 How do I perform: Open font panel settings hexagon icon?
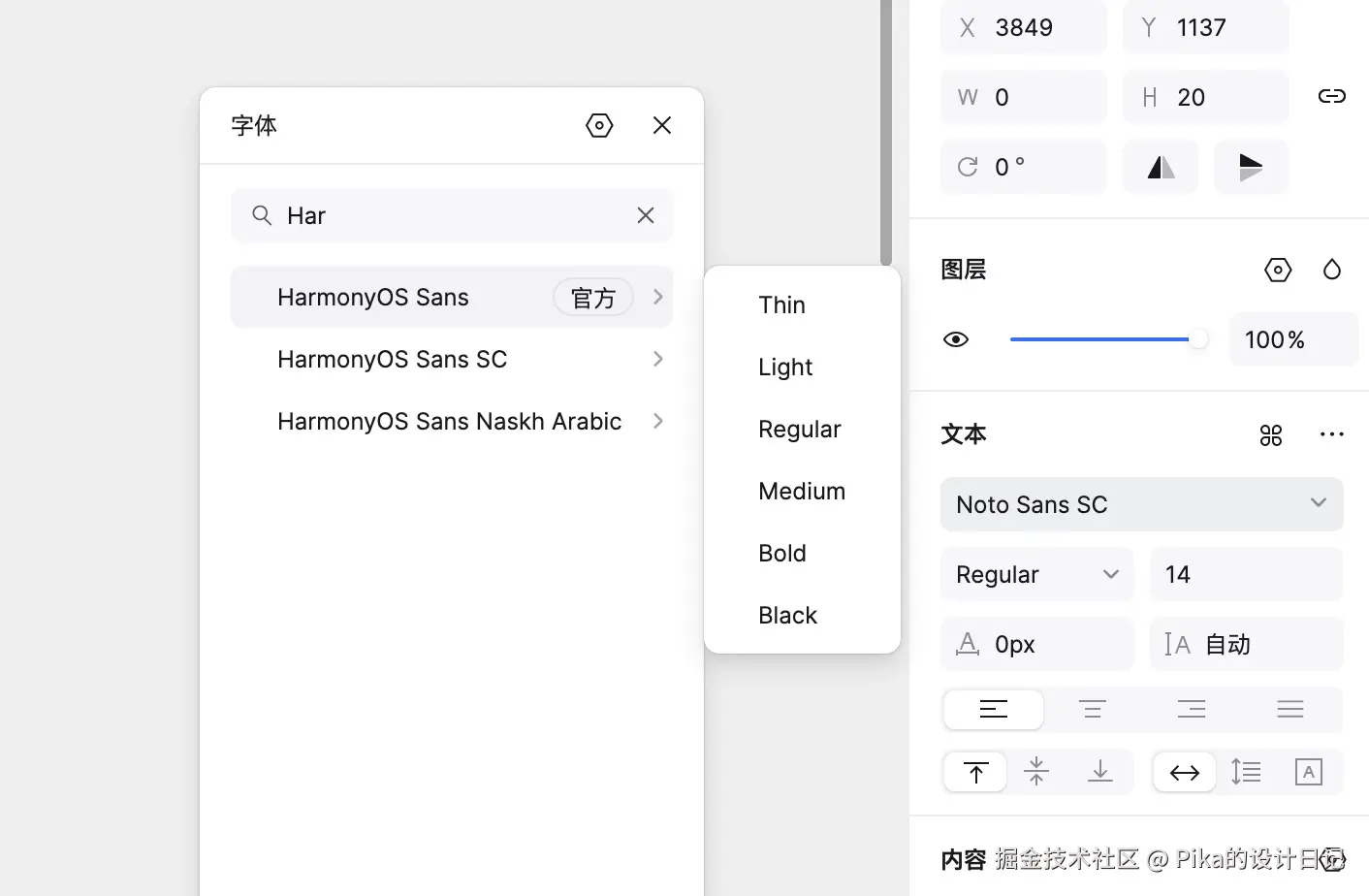click(599, 125)
